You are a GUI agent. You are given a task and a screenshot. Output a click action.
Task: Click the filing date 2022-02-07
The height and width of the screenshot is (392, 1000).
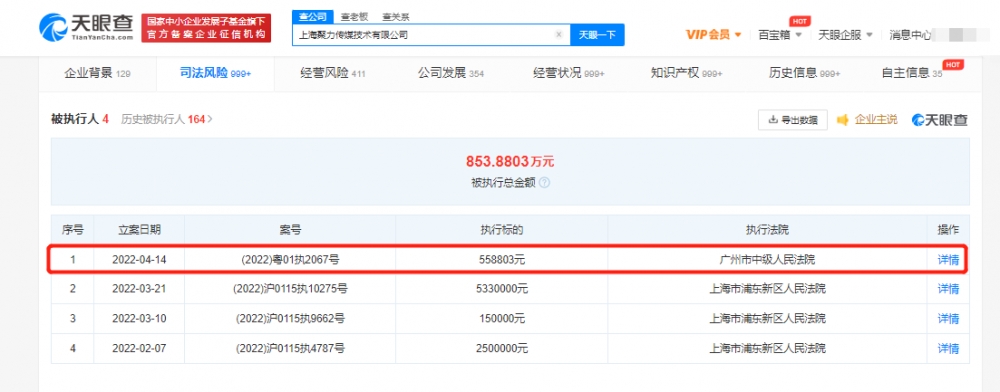[139, 349]
